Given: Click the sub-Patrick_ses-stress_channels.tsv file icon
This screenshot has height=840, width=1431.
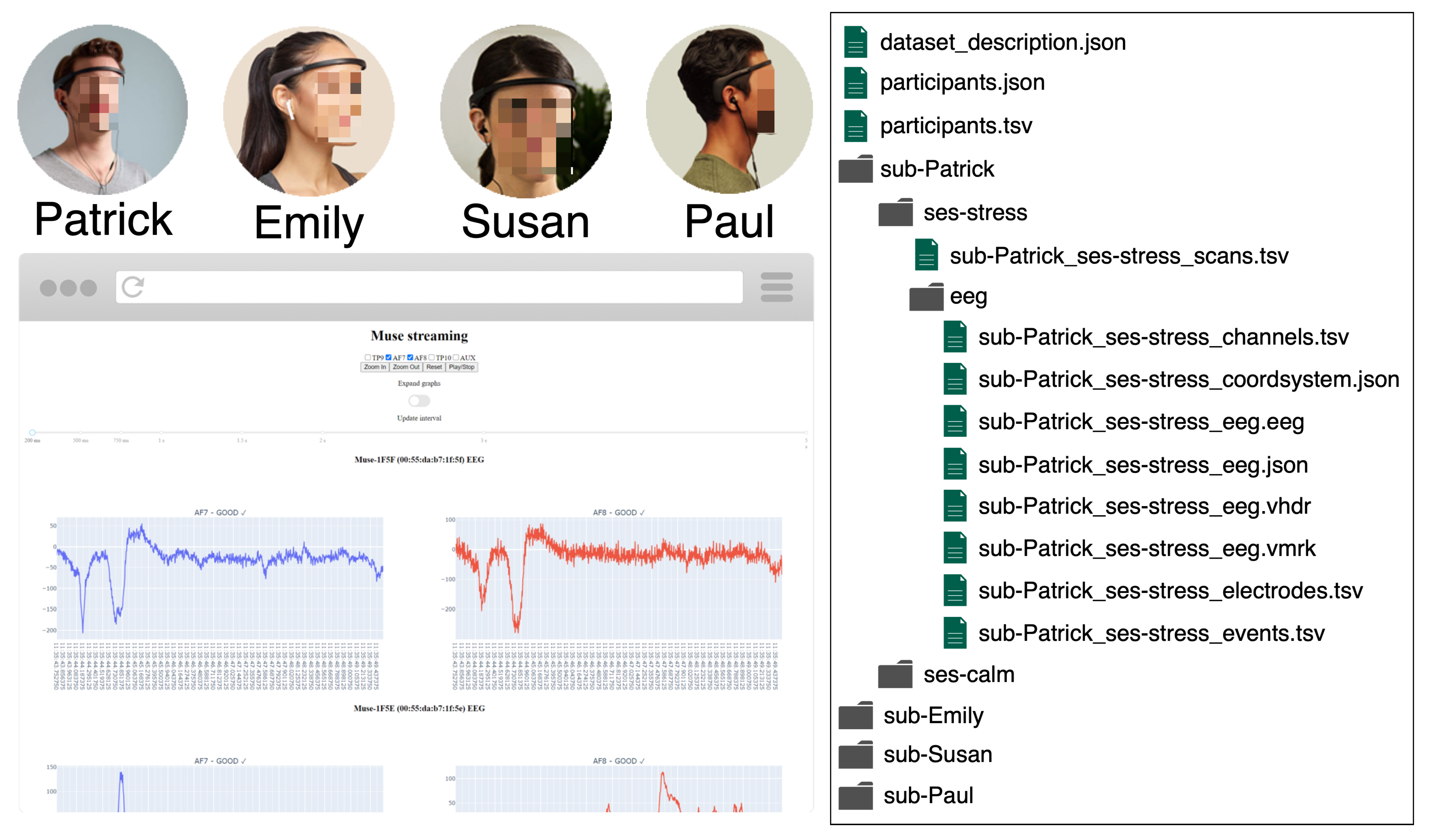Looking at the screenshot, I should [x=954, y=337].
